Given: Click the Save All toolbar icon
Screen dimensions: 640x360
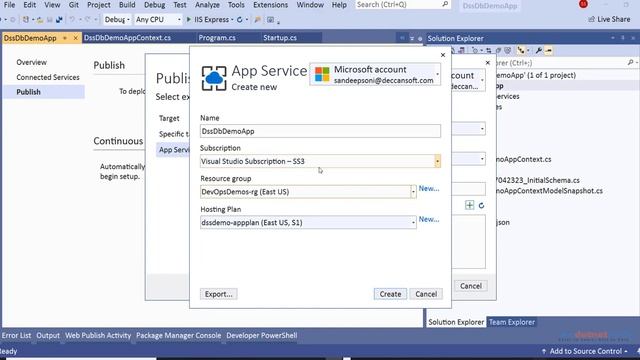Looking at the screenshot, I should pyautogui.click(x=59, y=20).
